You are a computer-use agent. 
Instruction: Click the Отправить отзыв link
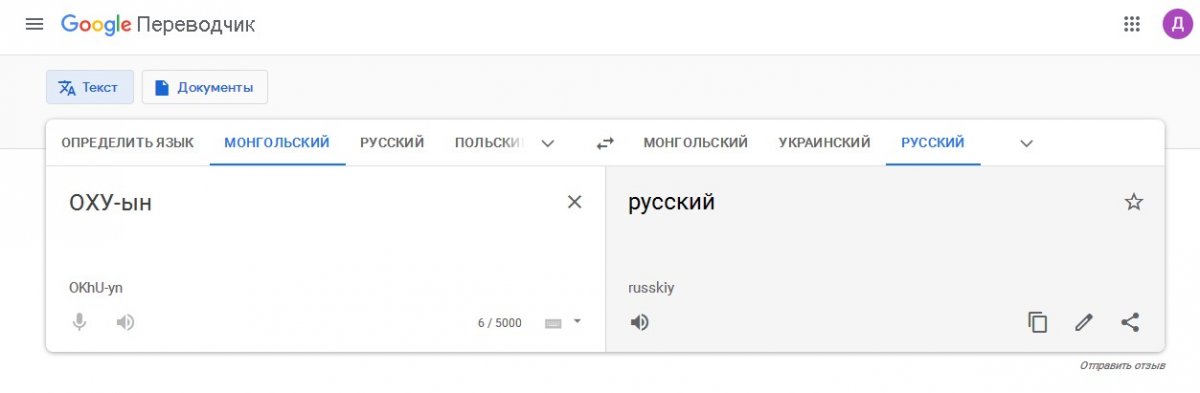click(1122, 366)
